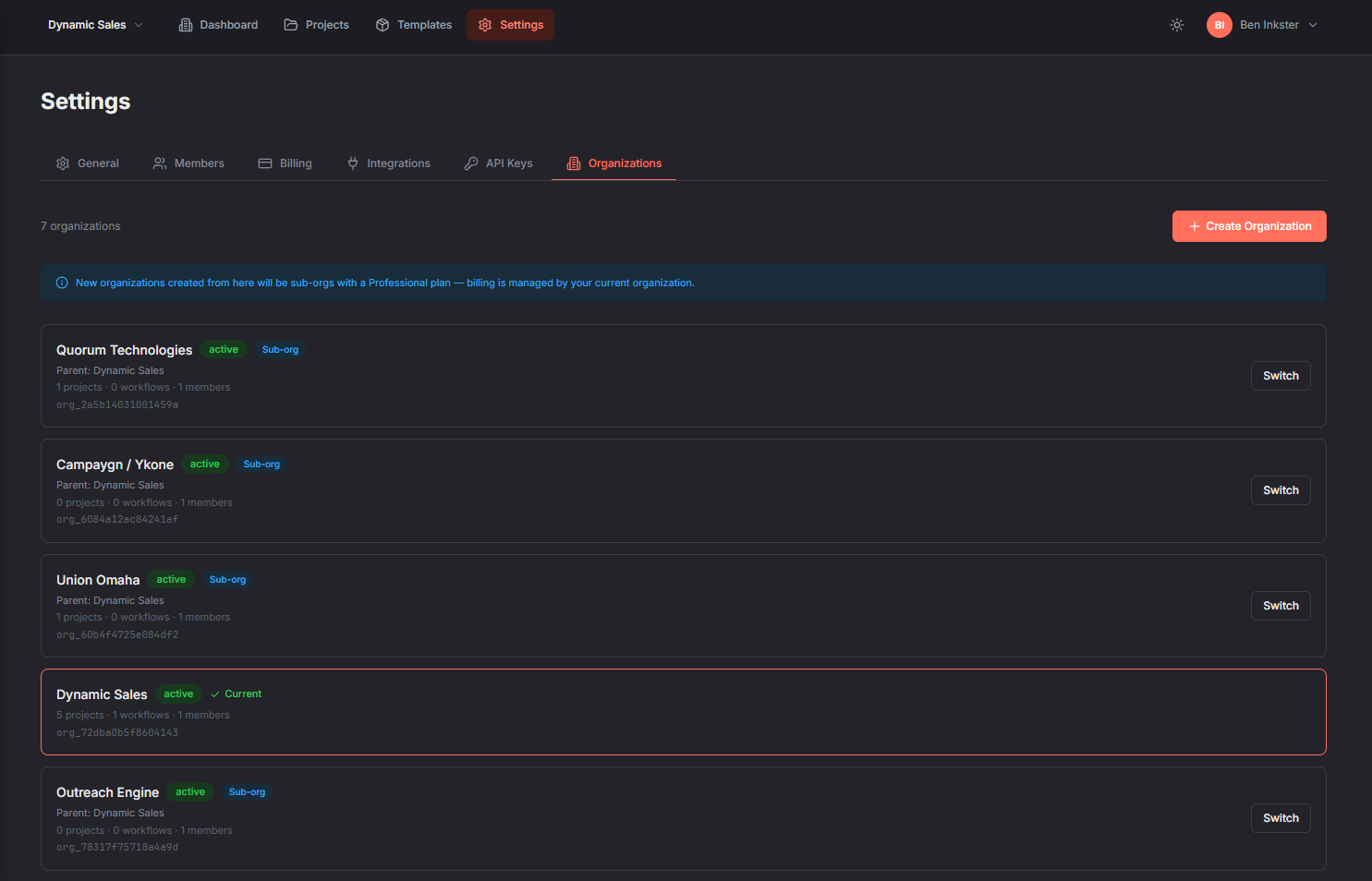Screen dimensions: 1372x881
Task: Open the Dynamic Sales organization dropdown
Action: (x=95, y=25)
